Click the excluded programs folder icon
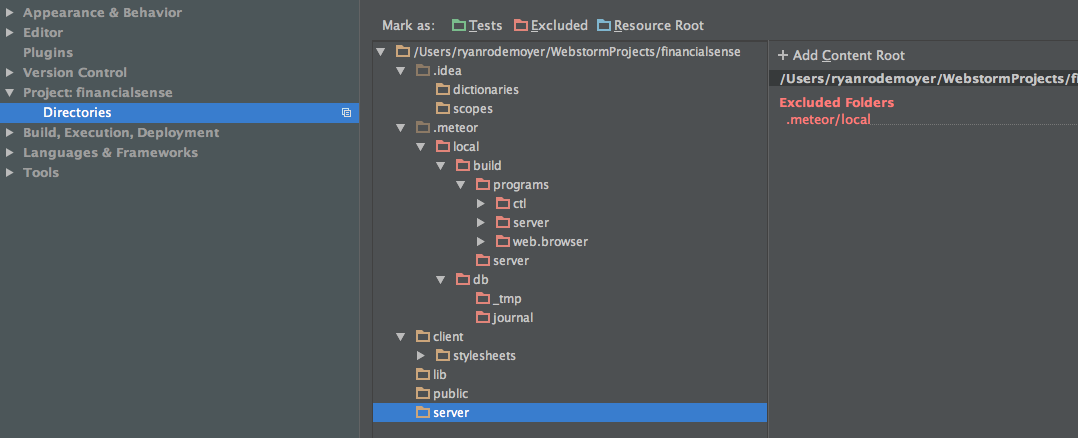This screenshot has height=438, width=1078. [x=483, y=185]
